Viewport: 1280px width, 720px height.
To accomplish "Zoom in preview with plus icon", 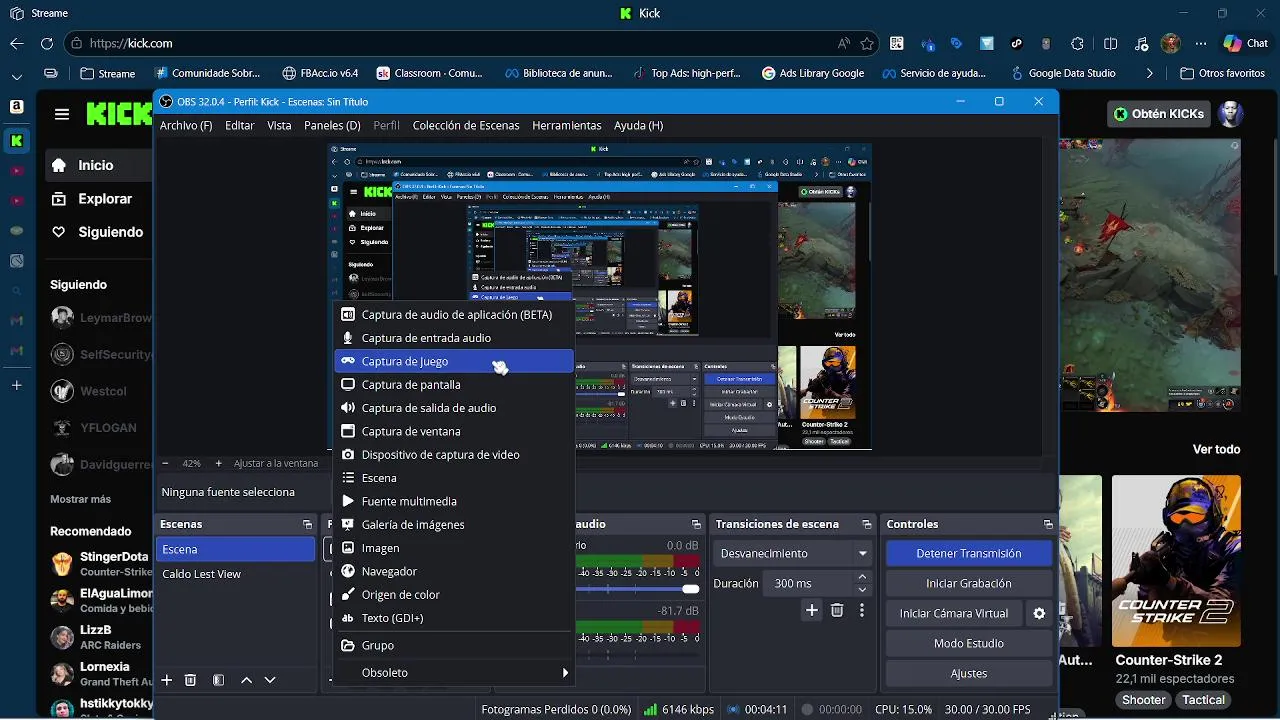I will click(219, 463).
